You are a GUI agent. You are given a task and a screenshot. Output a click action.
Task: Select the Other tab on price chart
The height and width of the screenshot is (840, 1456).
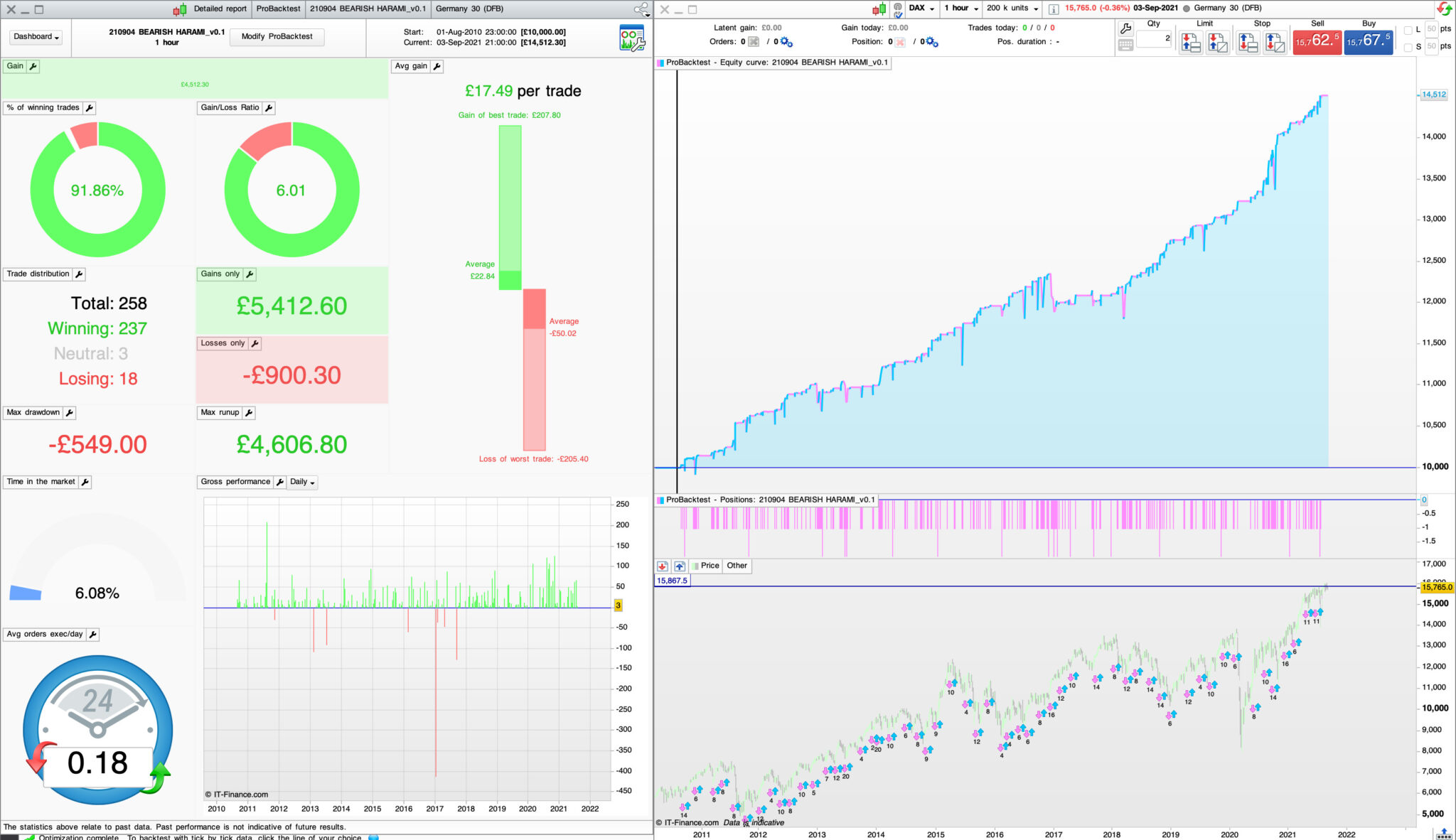[x=737, y=566]
